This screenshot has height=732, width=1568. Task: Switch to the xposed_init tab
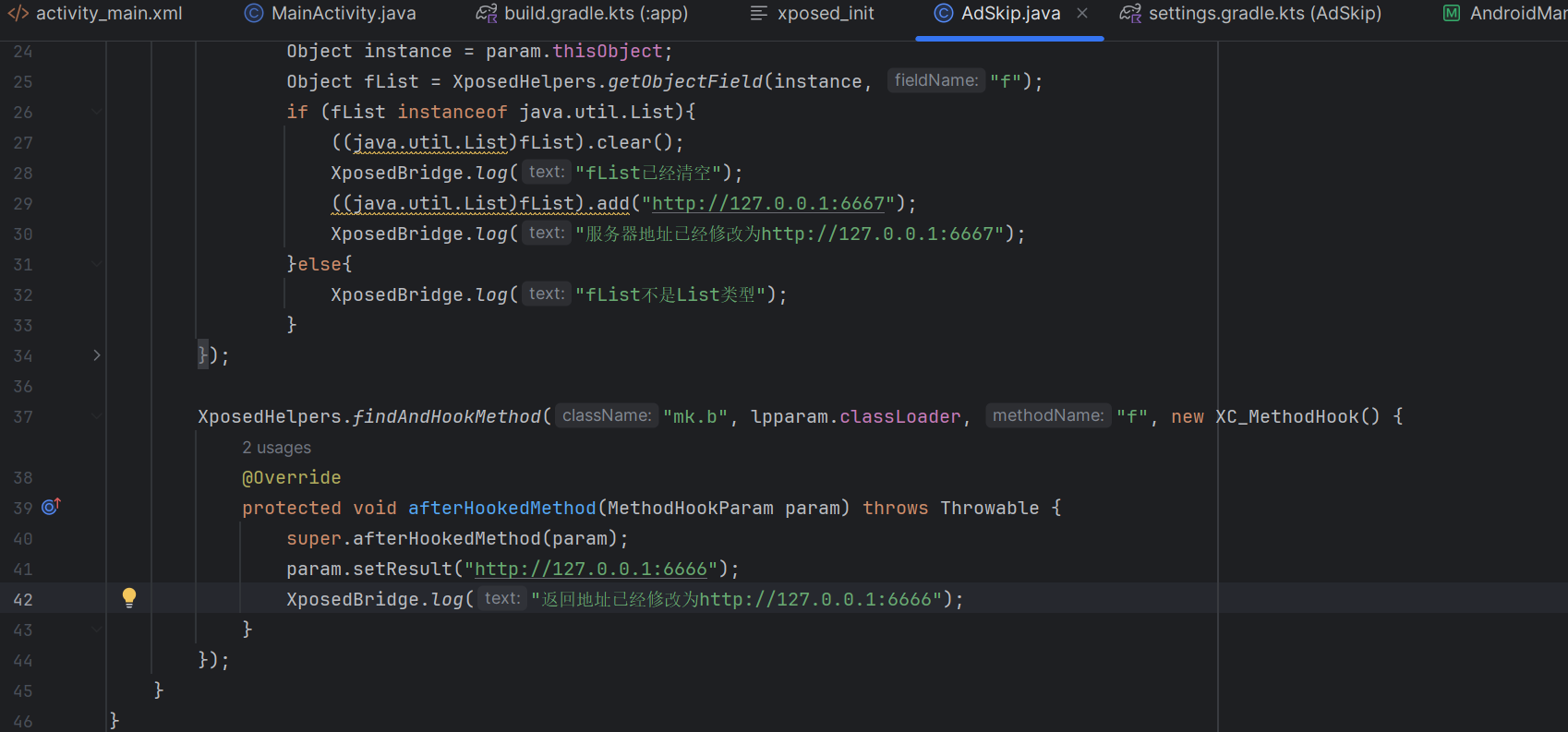pyautogui.click(x=812, y=14)
